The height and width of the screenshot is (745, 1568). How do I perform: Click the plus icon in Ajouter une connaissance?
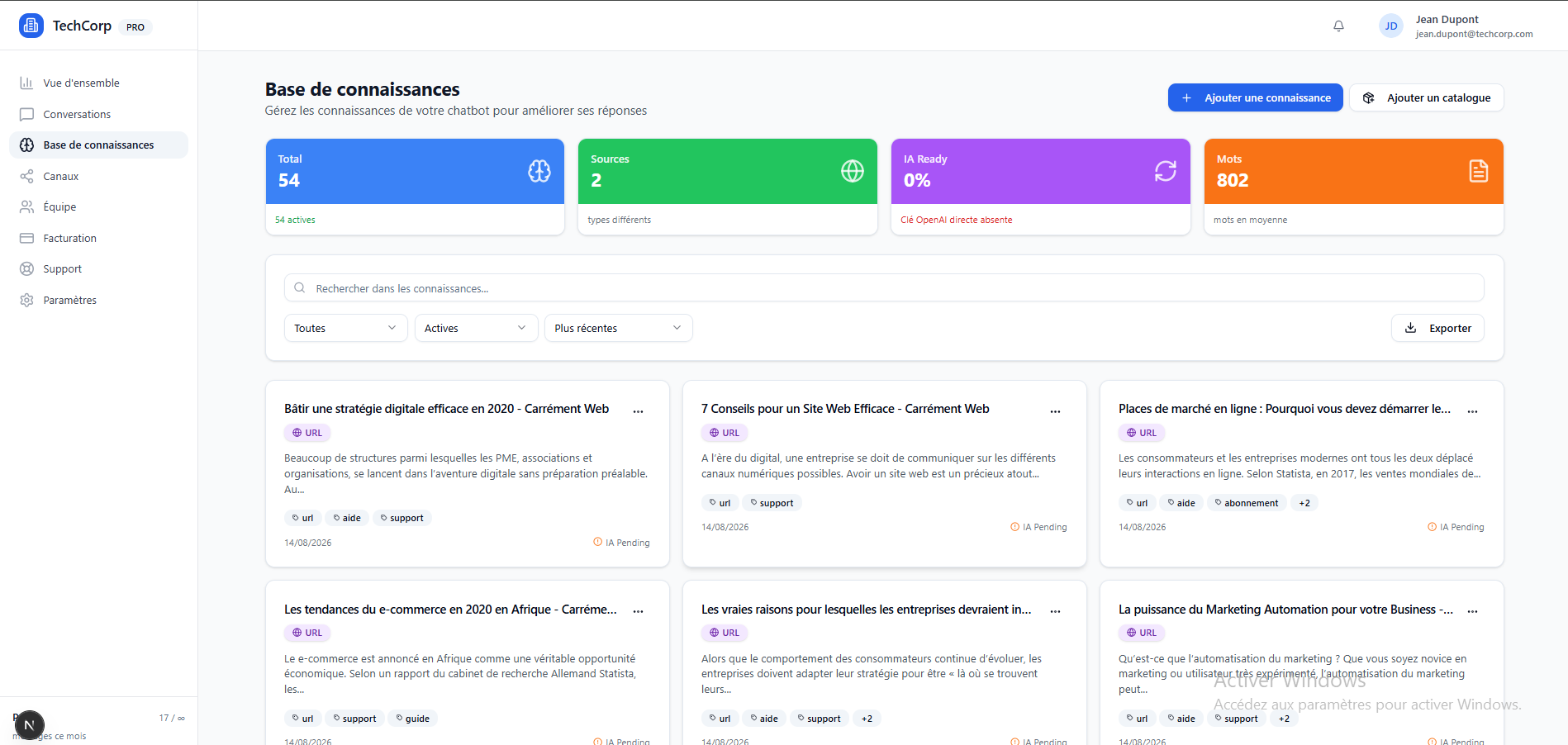tap(1186, 97)
